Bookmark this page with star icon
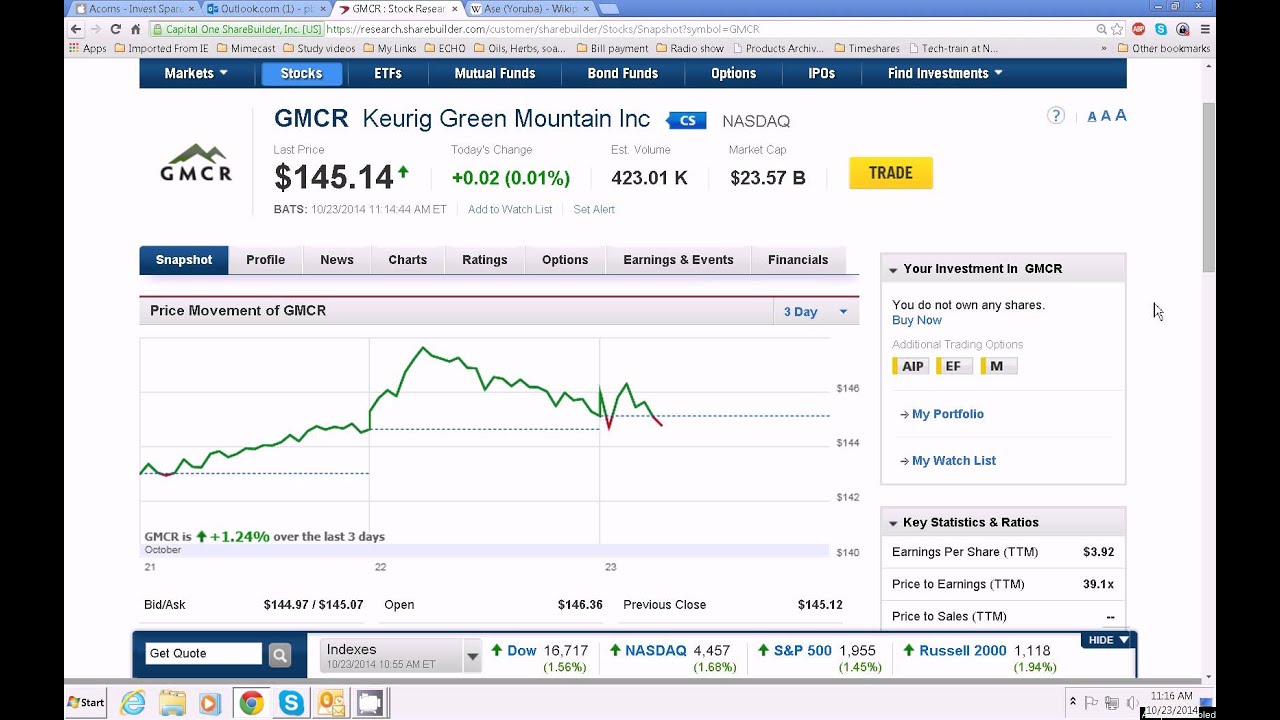 (x=1117, y=29)
